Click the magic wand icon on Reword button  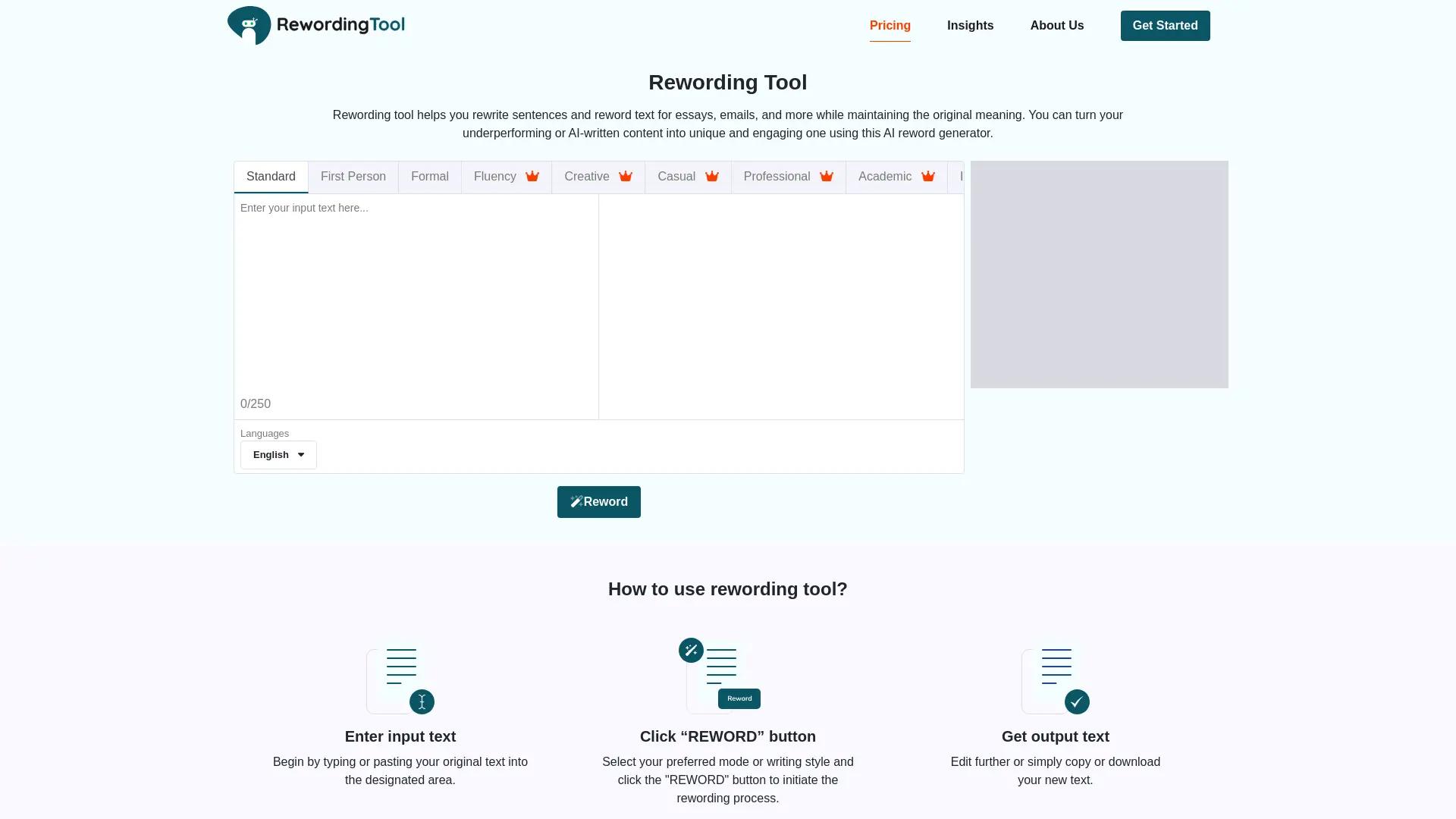pyautogui.click(x=577, y=501)
